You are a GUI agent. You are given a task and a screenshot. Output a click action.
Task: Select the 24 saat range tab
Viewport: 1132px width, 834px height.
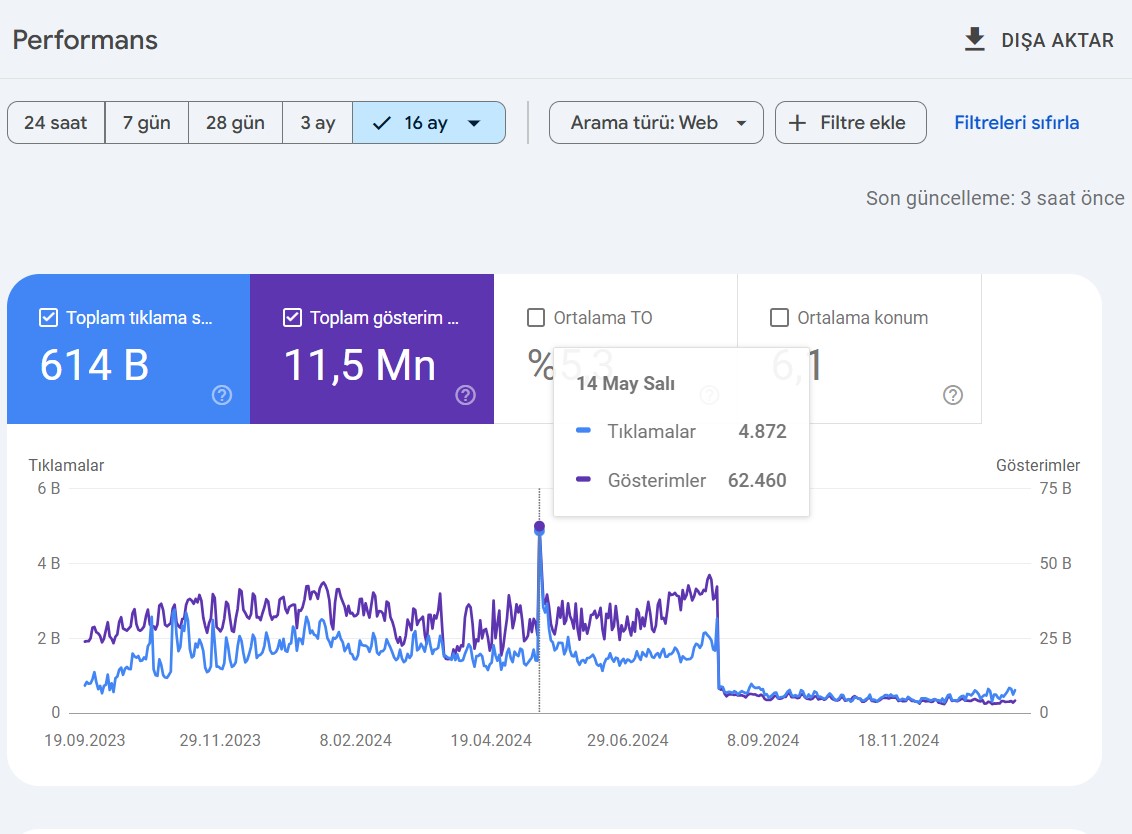point(56,123)
